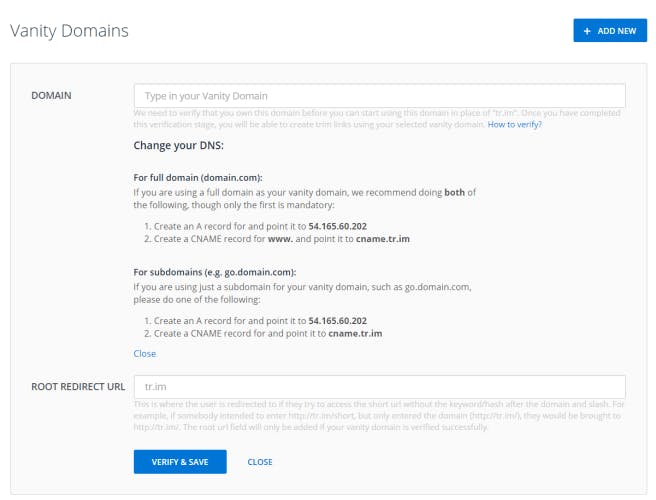Viewport: 656px width, 500px height.
Task: Click the DOMAIN field label
Action: 58,96
